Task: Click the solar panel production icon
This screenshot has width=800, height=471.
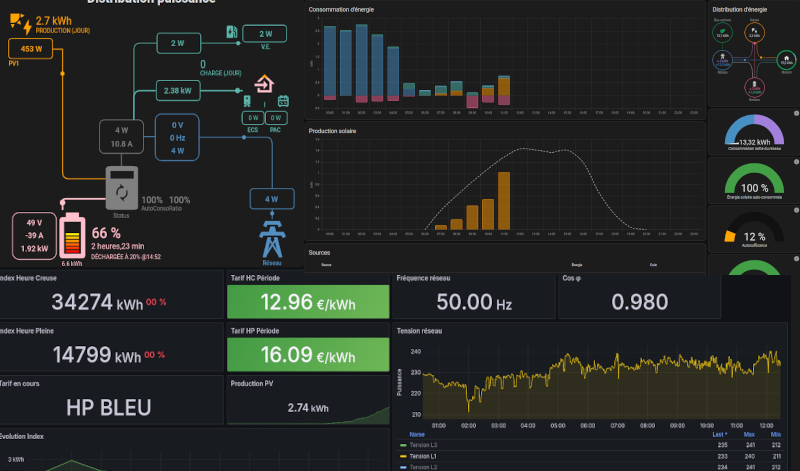Action: coord(20,20)
